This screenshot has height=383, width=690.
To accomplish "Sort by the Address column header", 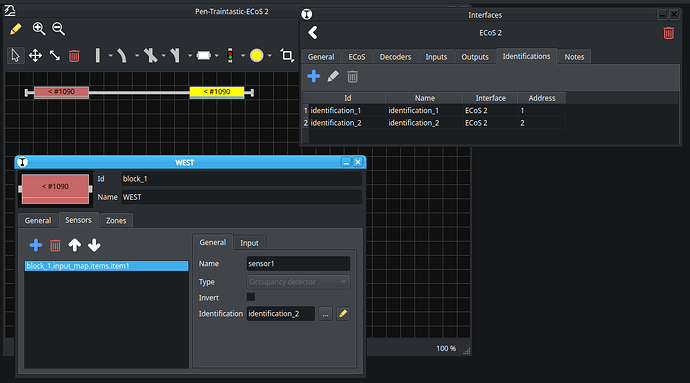I will click(541, 98).
